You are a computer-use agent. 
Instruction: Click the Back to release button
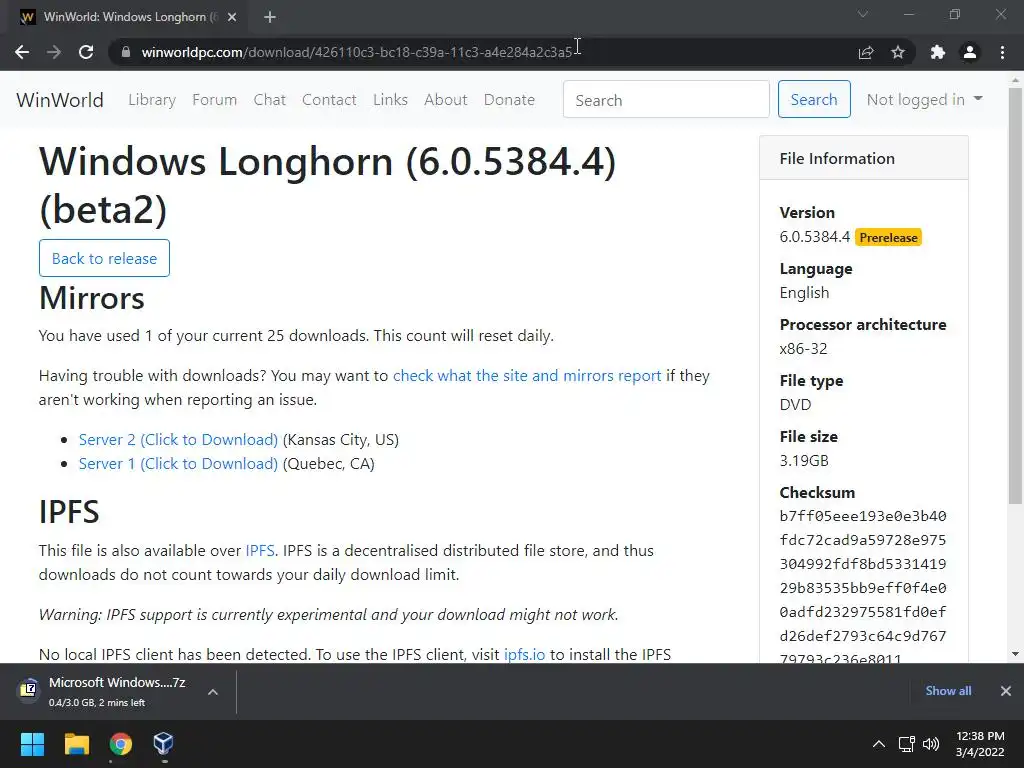point(104,258)
